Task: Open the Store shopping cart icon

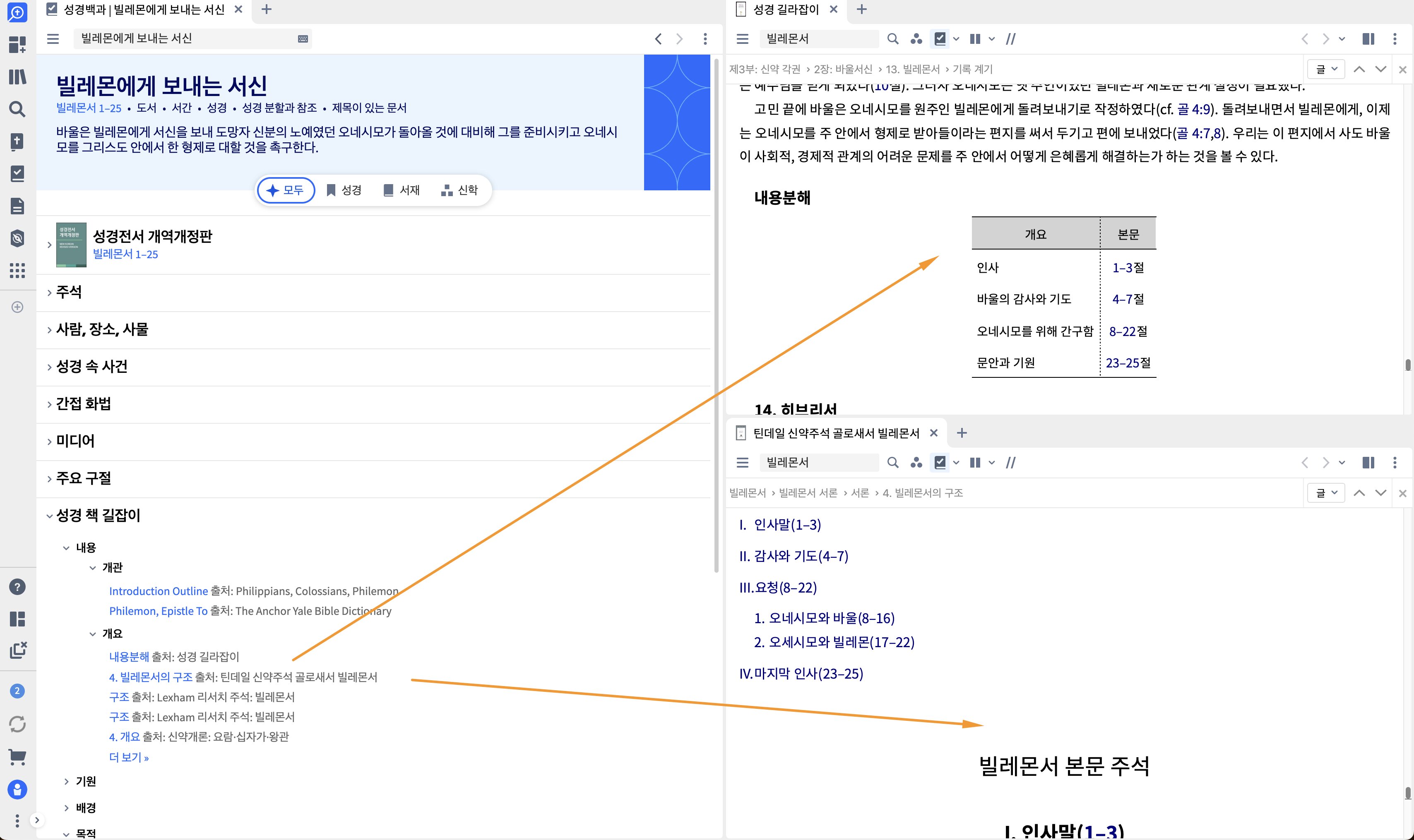Action: (x=17, y=757)
